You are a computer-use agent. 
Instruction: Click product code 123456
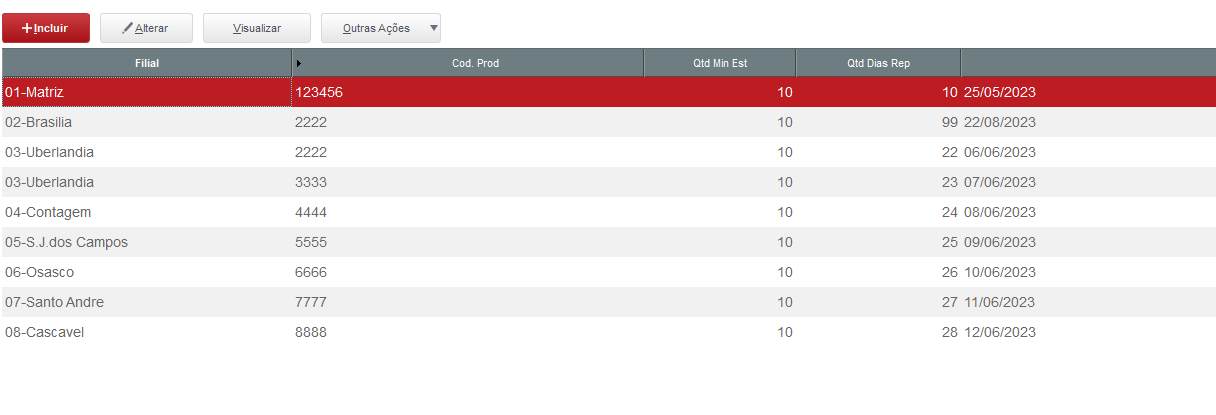pos(319,92)
